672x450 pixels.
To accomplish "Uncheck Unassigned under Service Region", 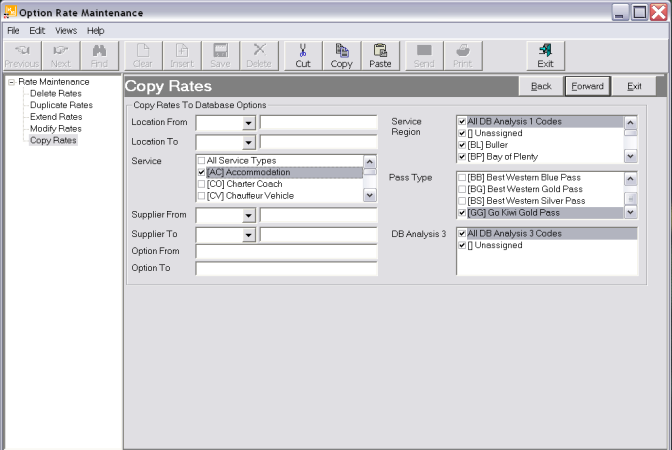I will (462, 133).
